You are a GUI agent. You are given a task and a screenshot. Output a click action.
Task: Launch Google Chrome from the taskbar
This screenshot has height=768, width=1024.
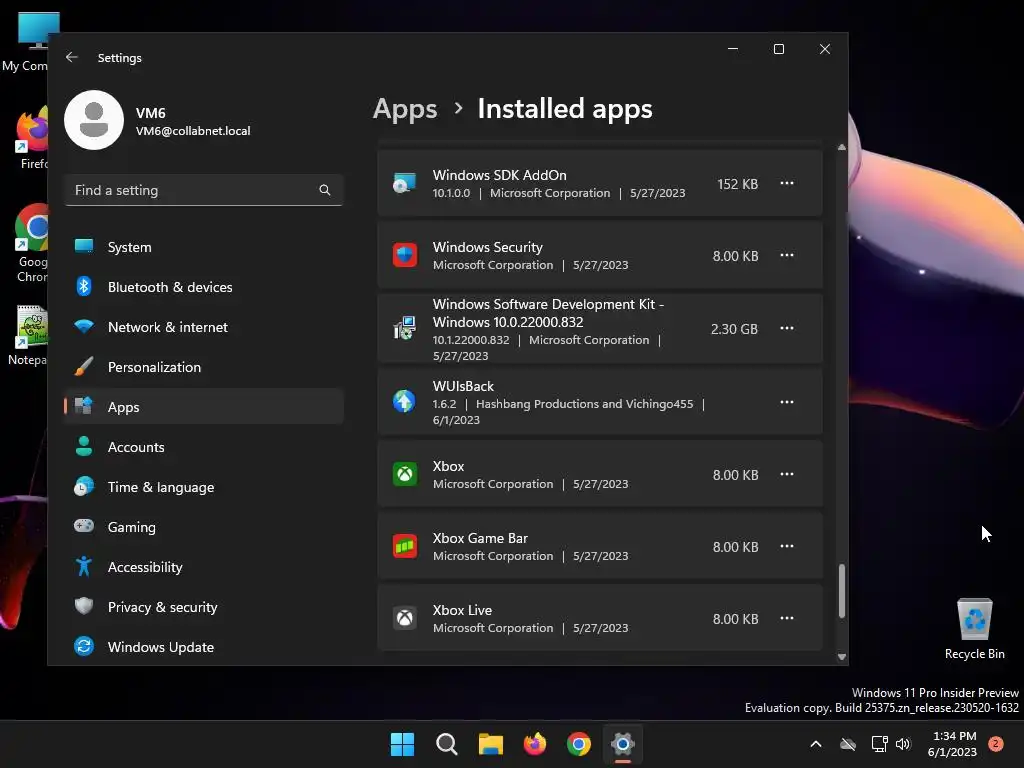[579, 744]
